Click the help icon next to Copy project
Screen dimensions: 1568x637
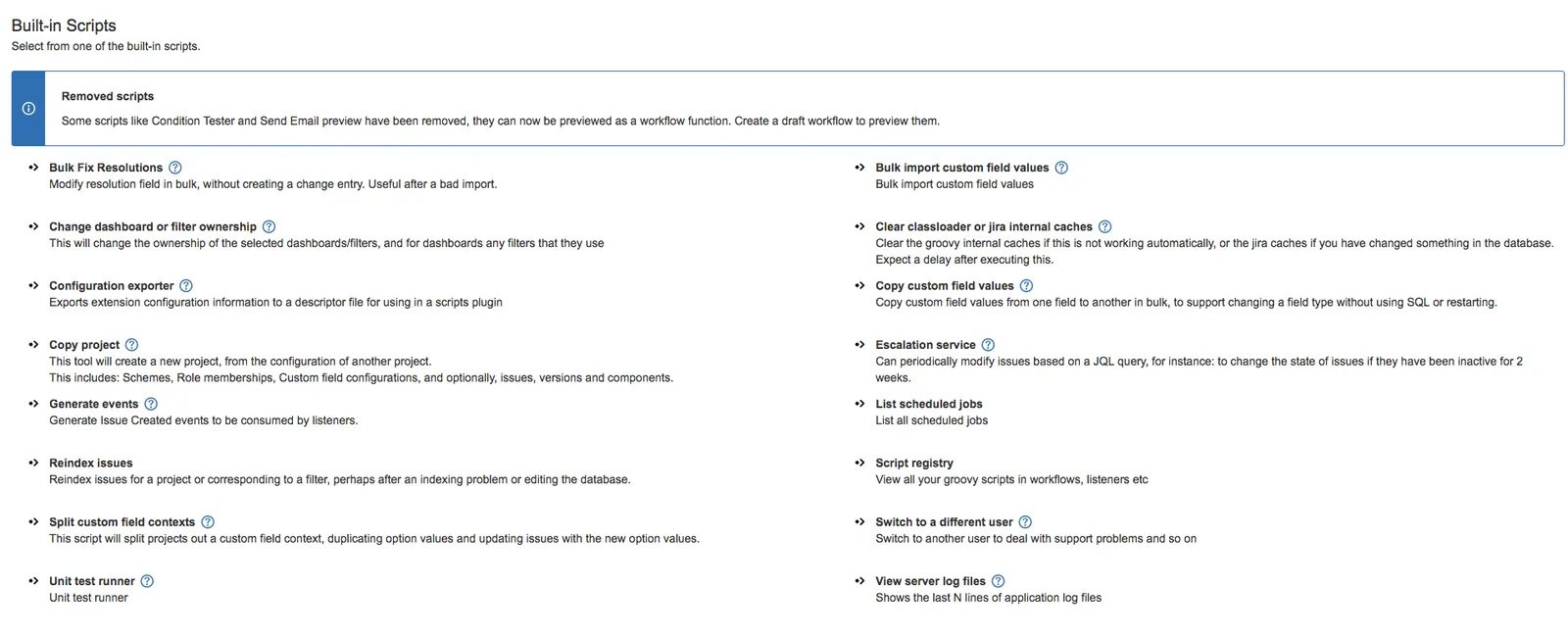coord(131,345)
